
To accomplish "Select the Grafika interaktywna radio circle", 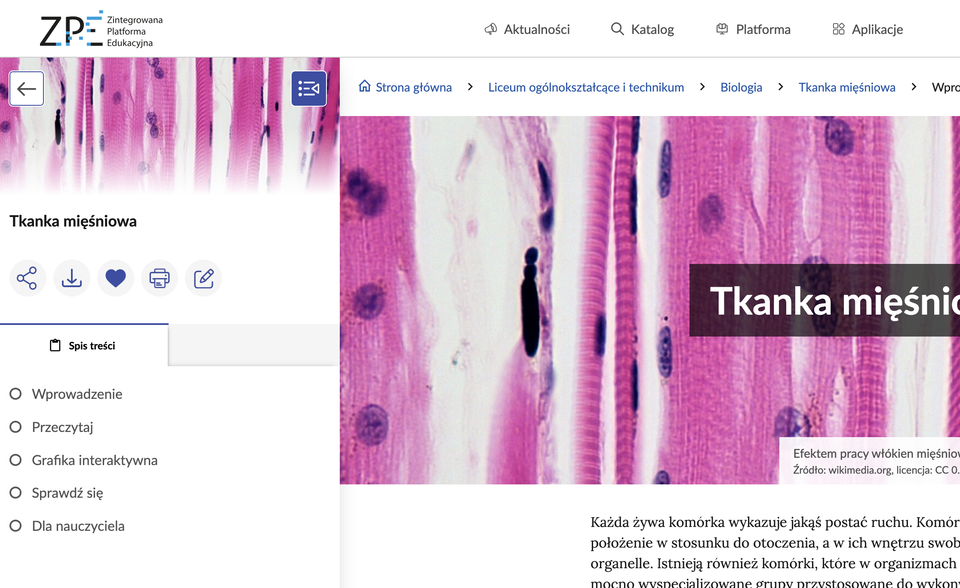I will point(16,460).
